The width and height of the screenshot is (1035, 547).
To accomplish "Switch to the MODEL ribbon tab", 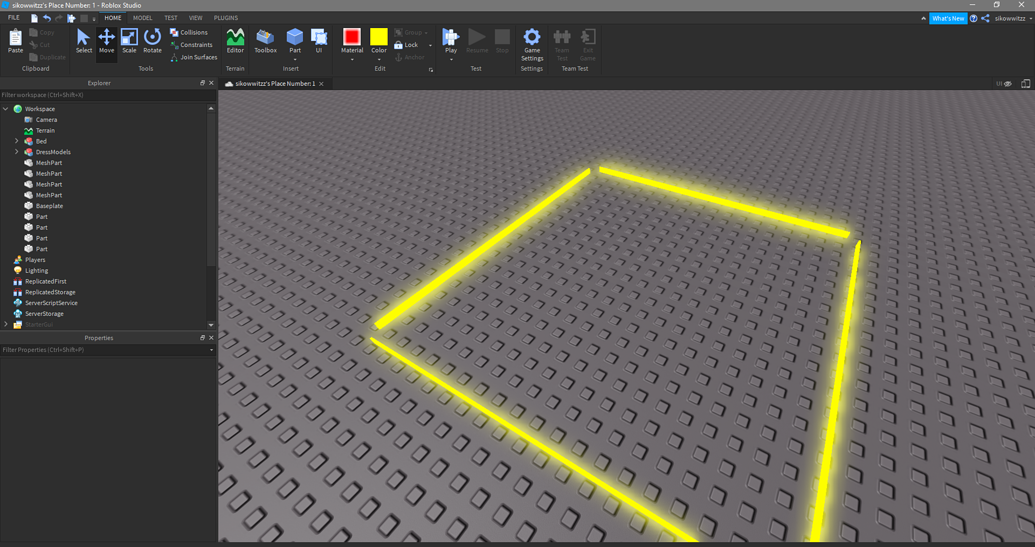I will coord(142,18).
